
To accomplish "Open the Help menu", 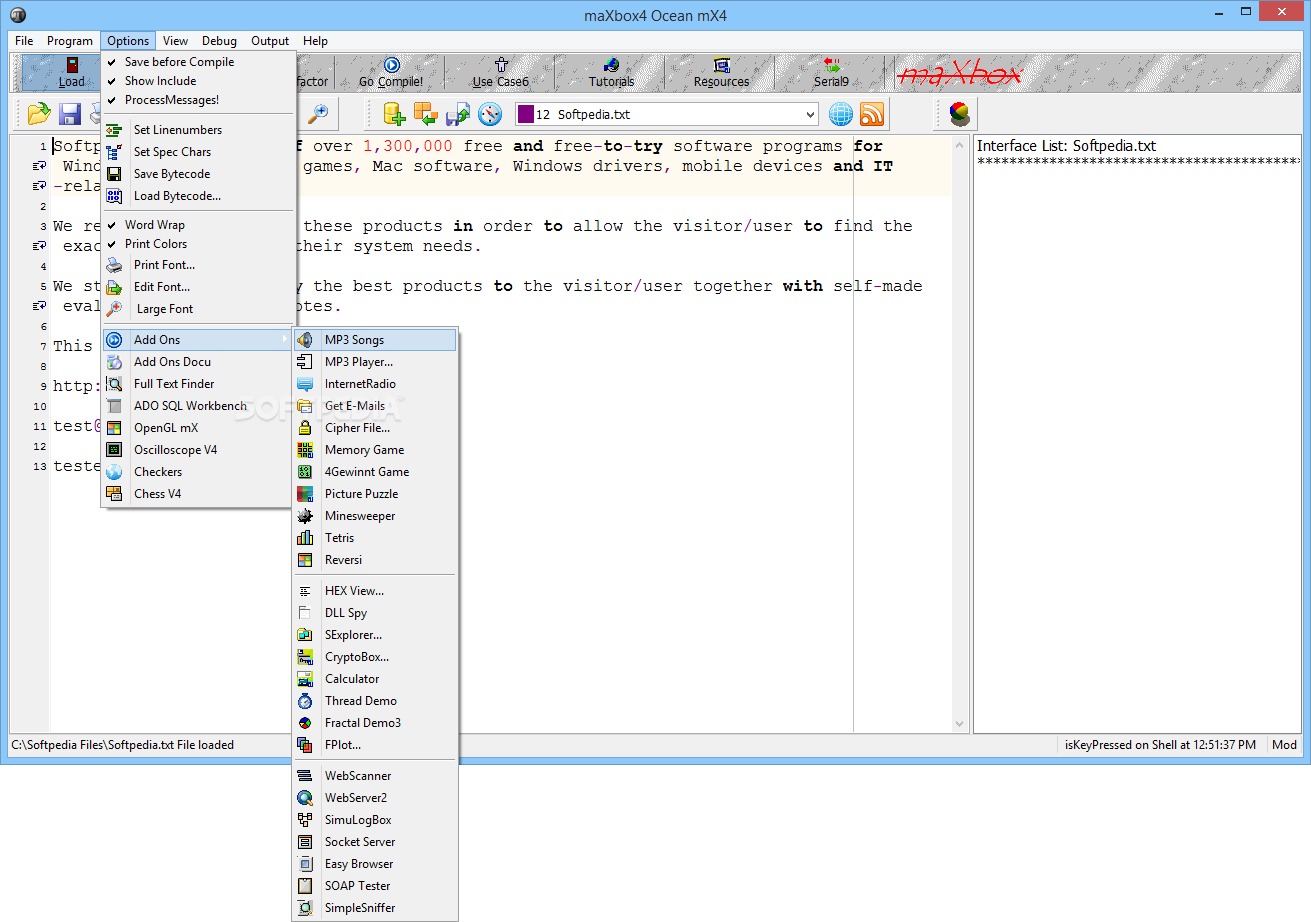I will click(315, 41).
